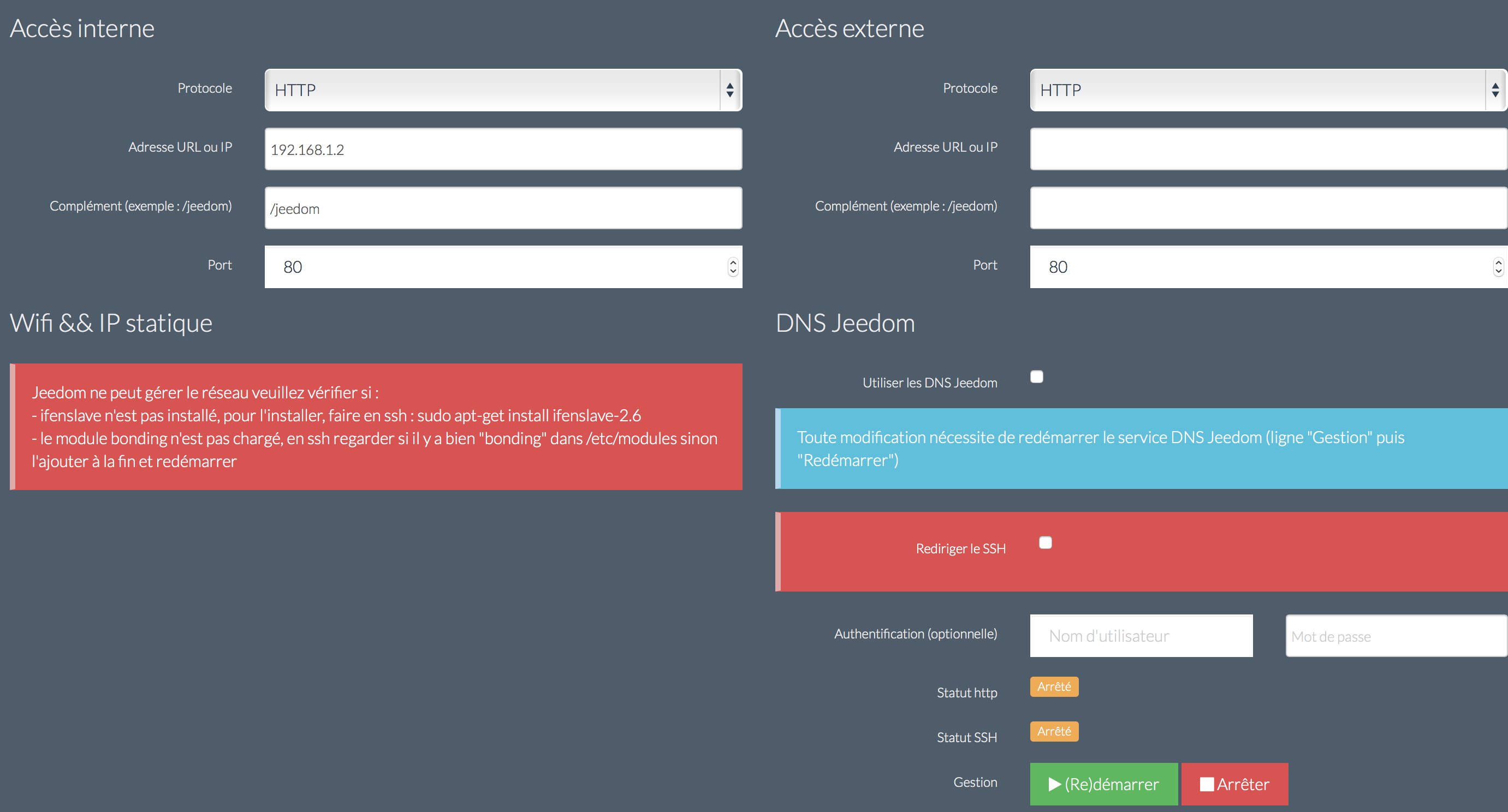Click the external Port stepper arrows

click(x=1498, y=267)
